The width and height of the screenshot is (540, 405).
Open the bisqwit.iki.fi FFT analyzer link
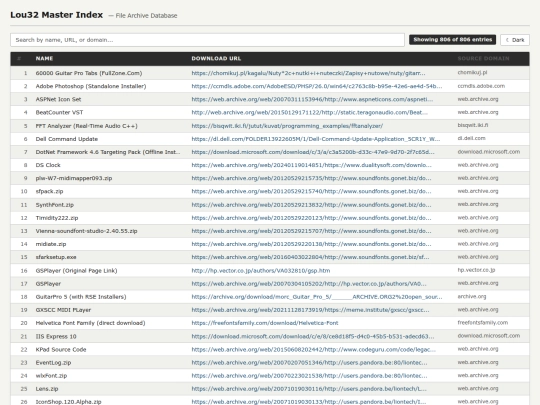pos(287,126)
